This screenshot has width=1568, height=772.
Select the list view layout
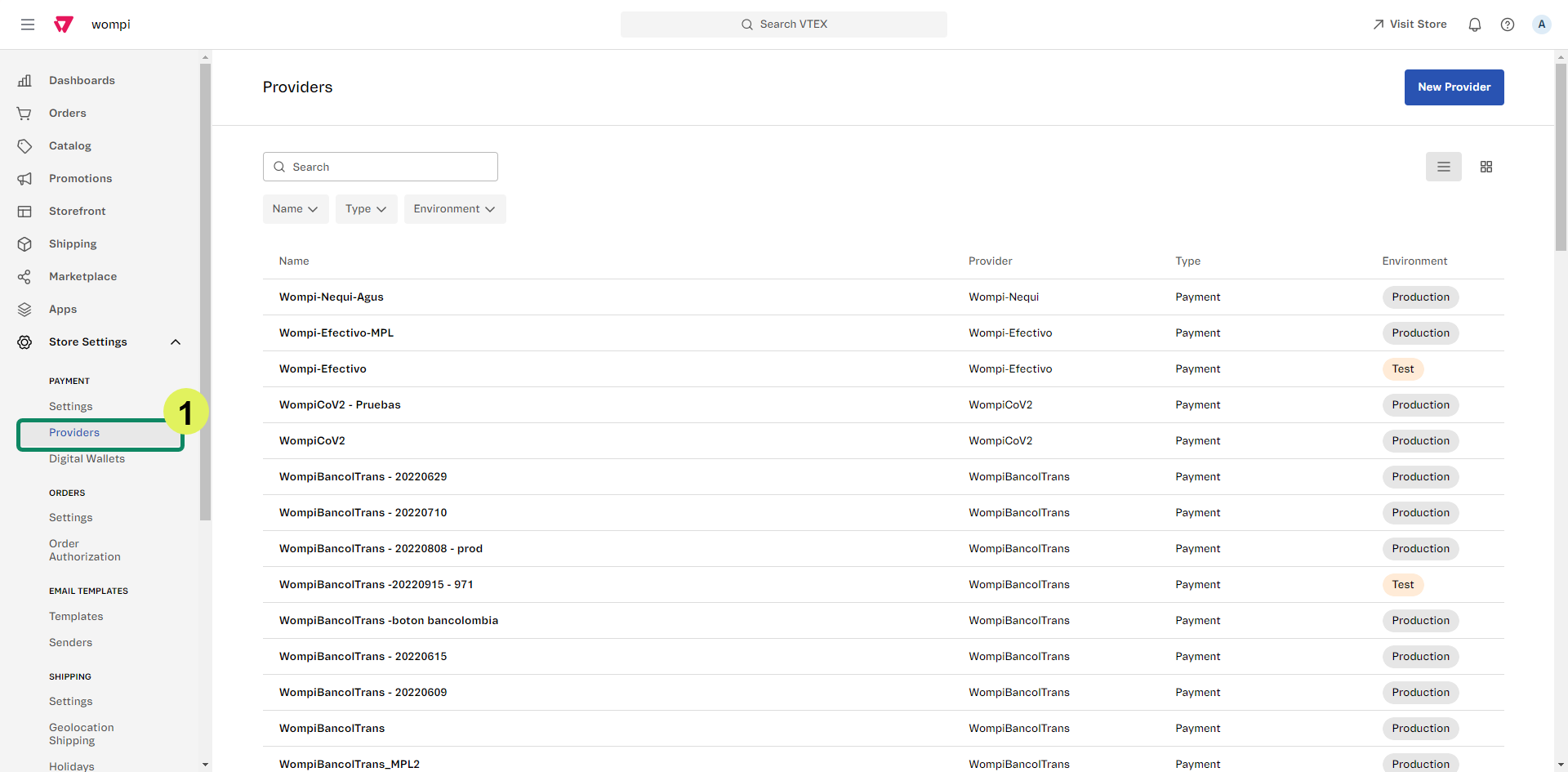pos(1444,167)
